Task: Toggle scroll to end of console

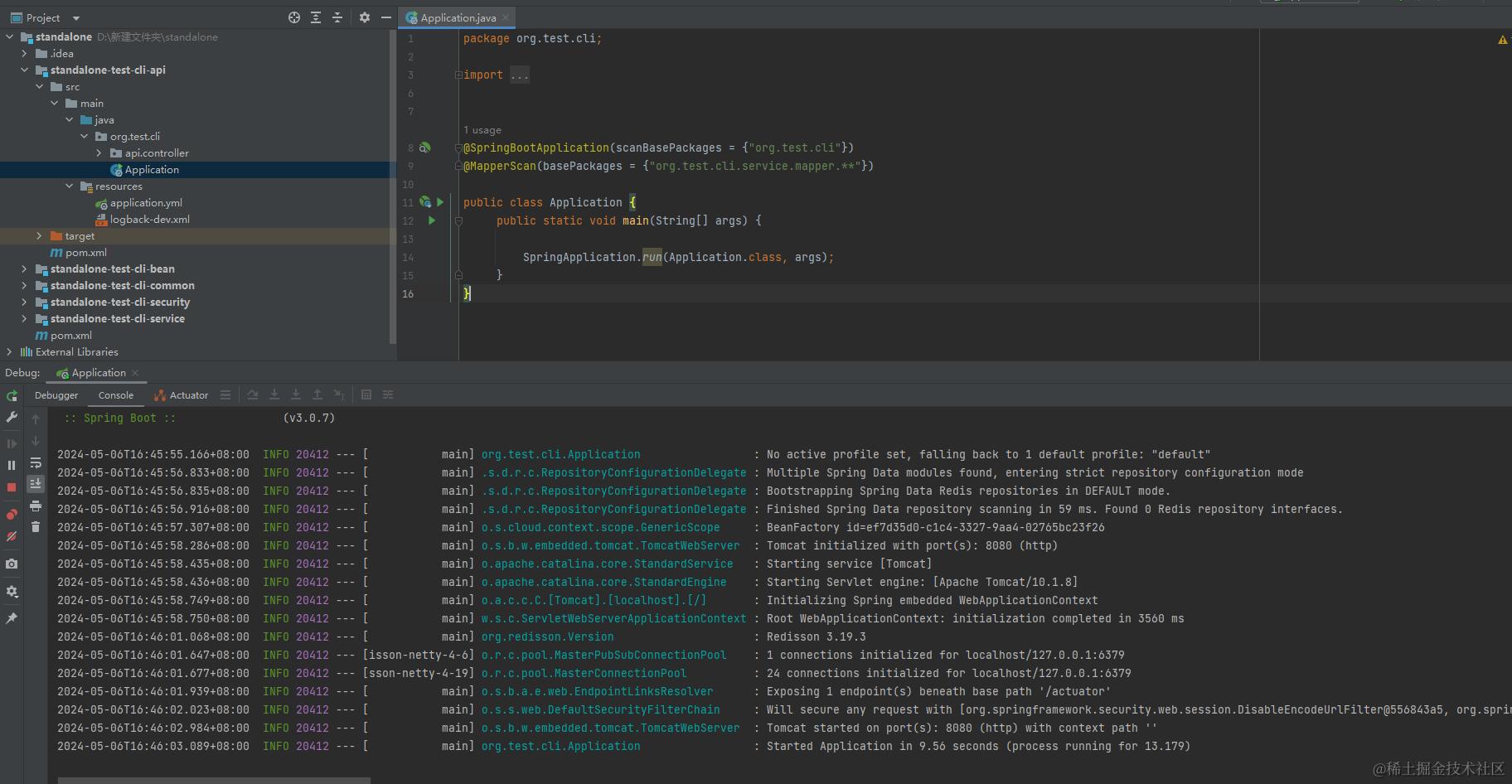Action: coord(36,484)
